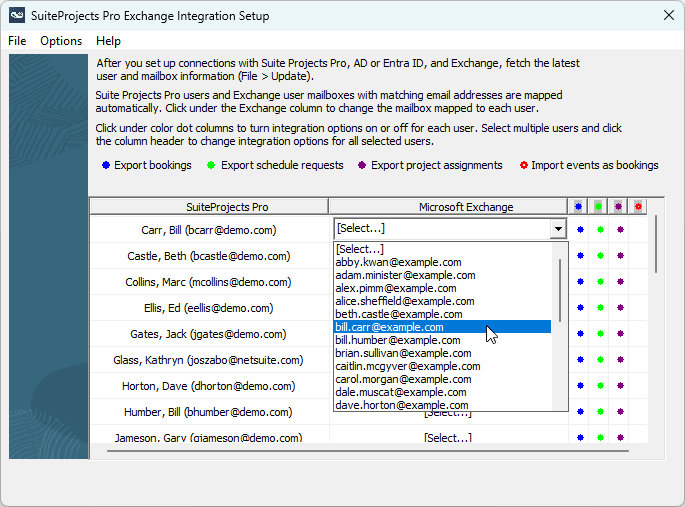The image size is (685, 507).
Task: Toggle Export schedule requests for Carr, Bill
Action: point(600,229)
